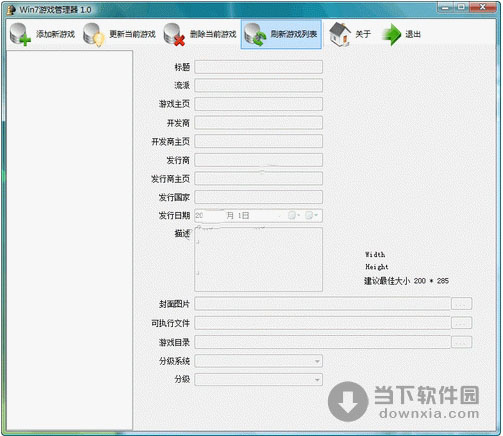503x436 pixels.
Task: Minimize the Win7游戏管理器 window
Action: pos(446,7)
